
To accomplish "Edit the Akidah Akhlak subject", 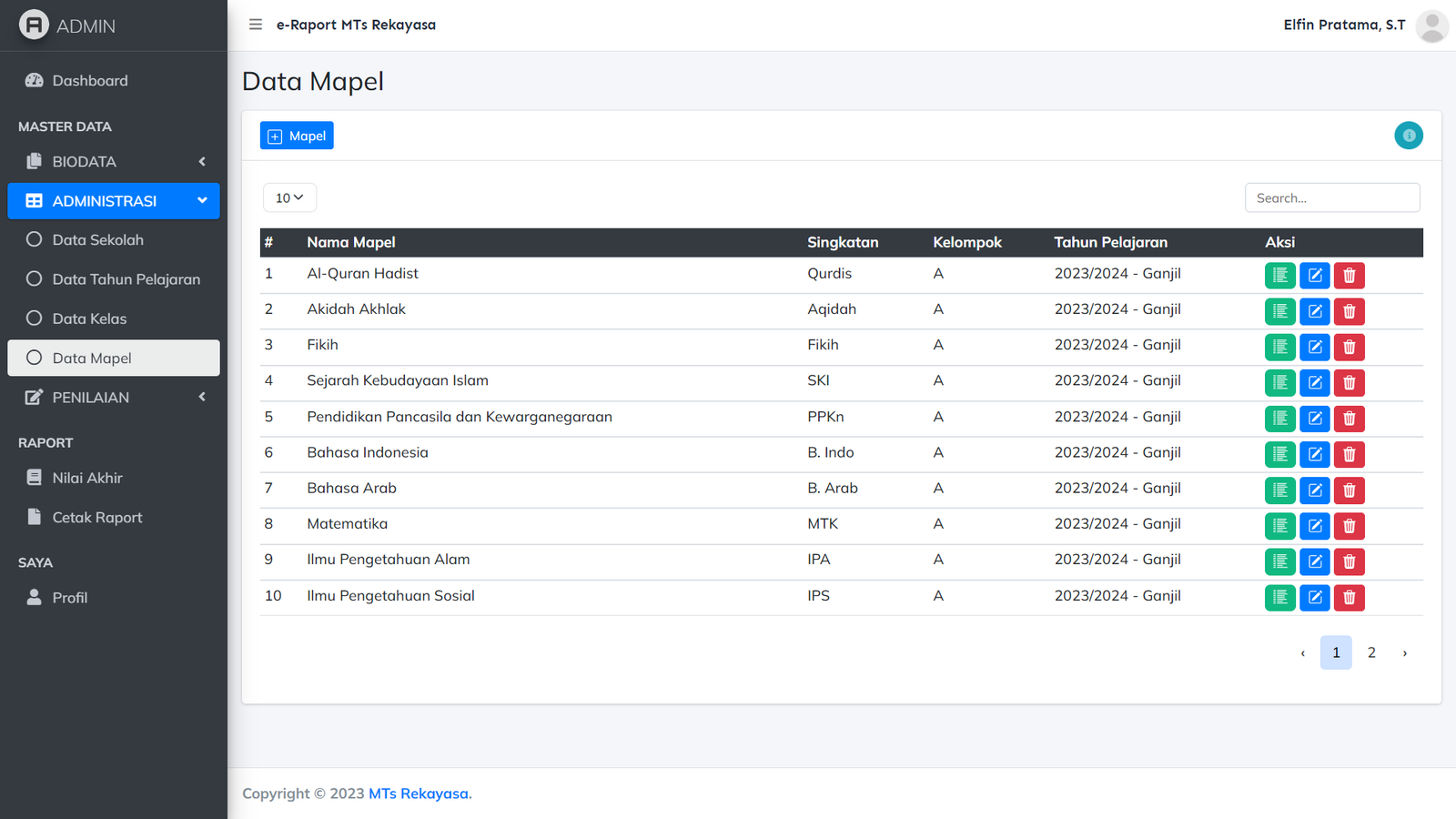I will pyautogui.click(x=1314, y=311).
